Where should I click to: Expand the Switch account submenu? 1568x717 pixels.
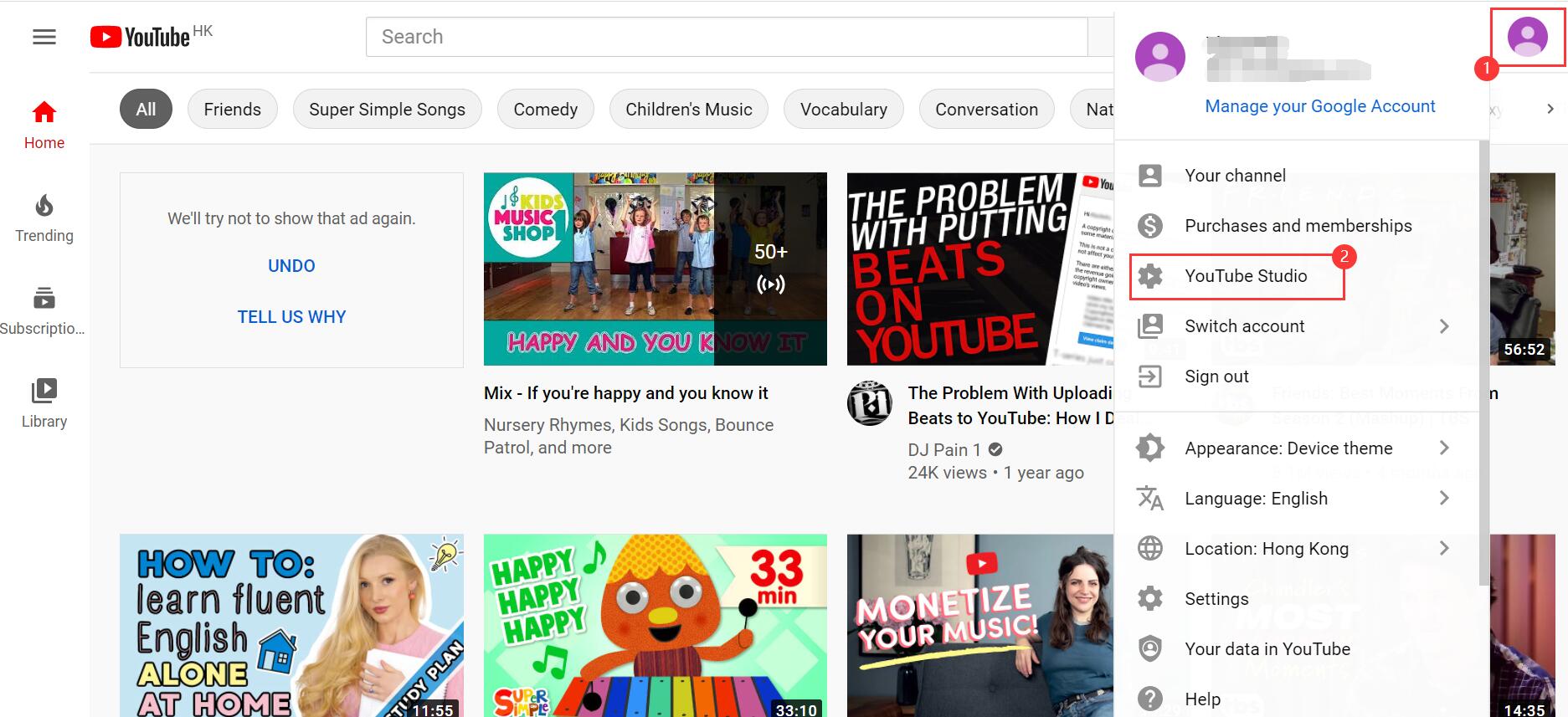point(1443,326)
